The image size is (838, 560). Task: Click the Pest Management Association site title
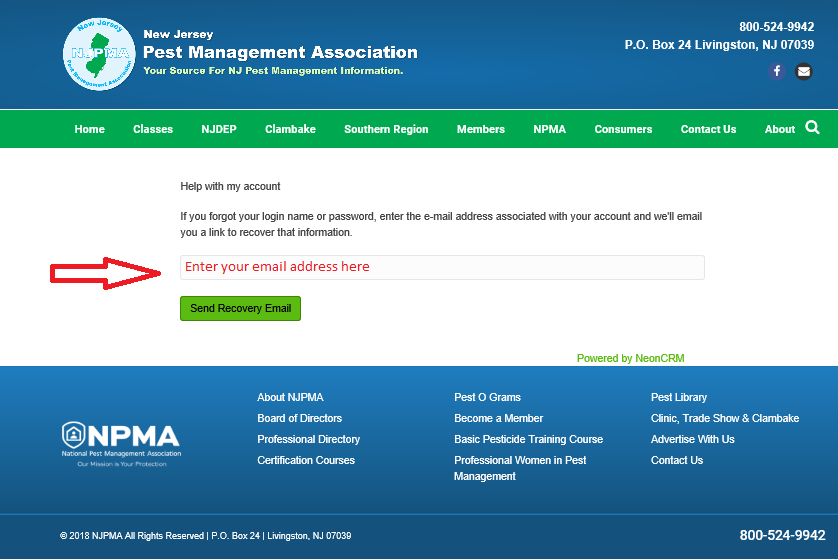(280, 52)
